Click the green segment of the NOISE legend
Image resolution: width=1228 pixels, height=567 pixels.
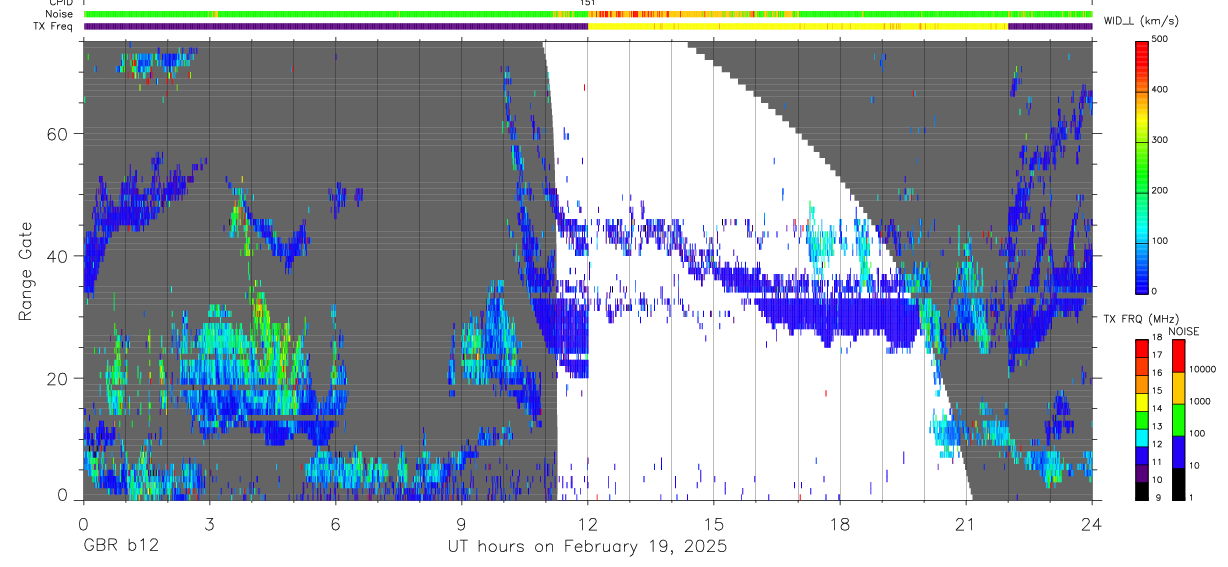click(x=1178, y=419)
